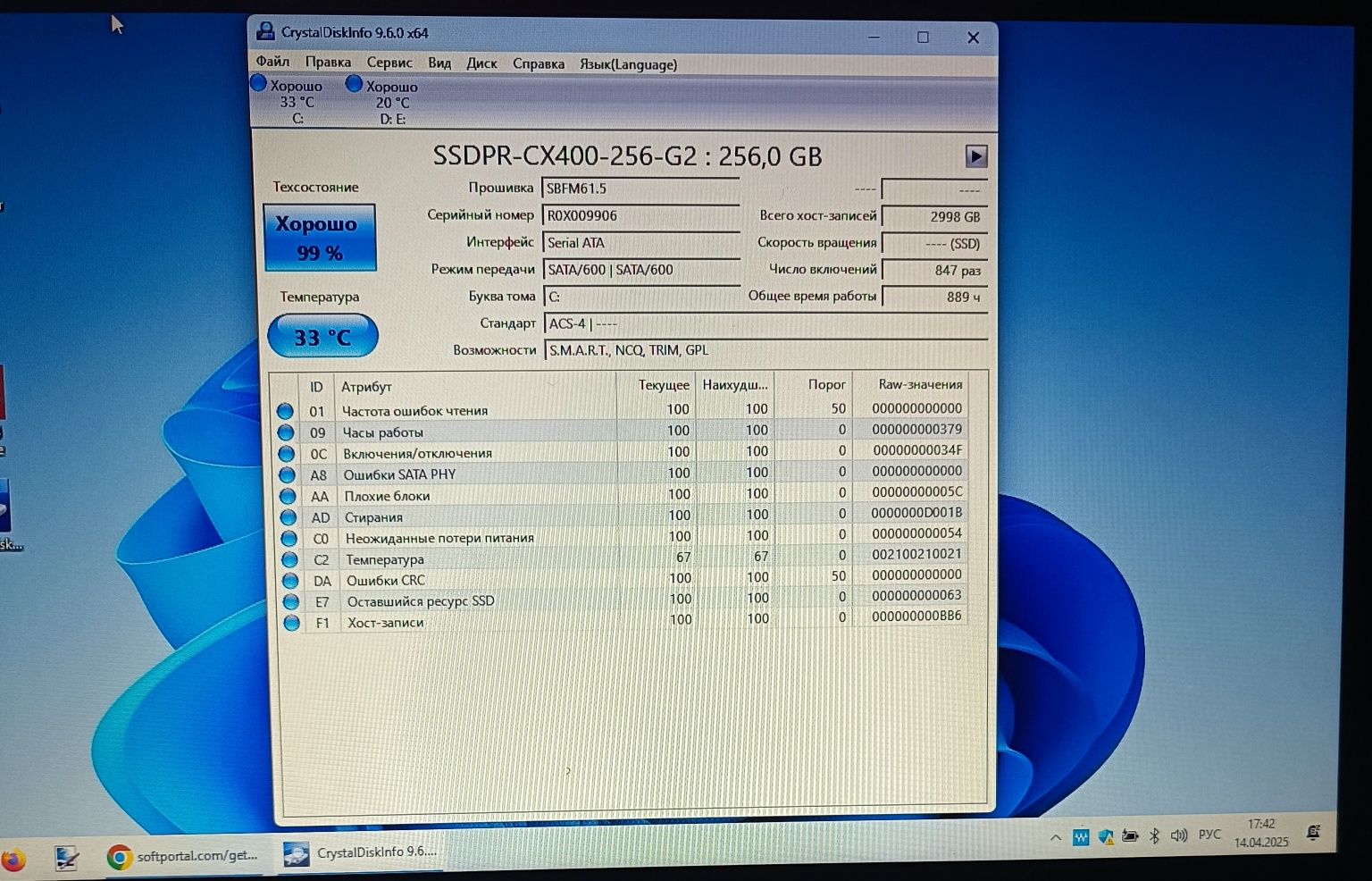Open the Диск menu
The image size is (1372, 881).
click(x=481, y=63)
